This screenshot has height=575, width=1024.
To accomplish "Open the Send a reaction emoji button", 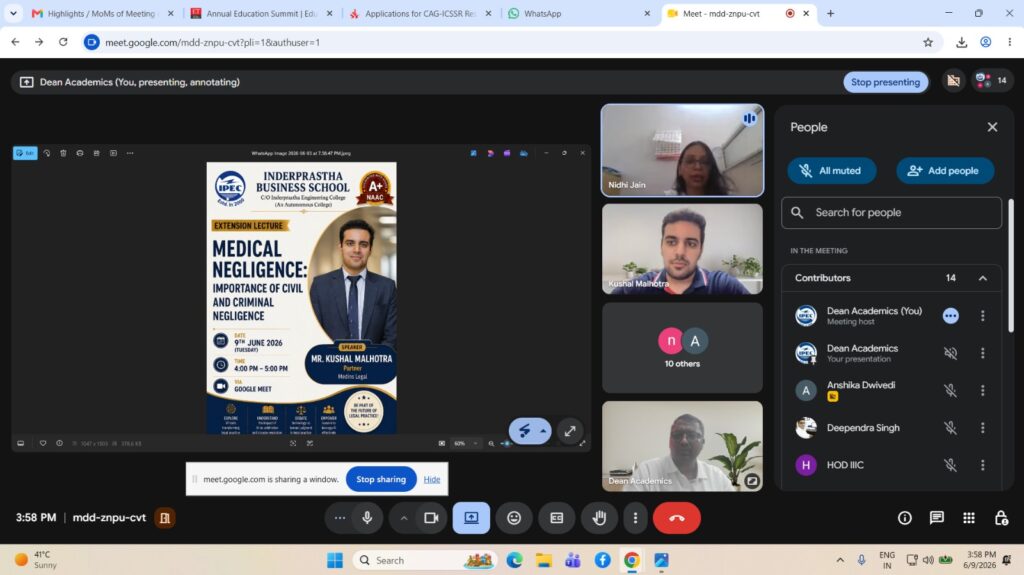I will [514, 518].
